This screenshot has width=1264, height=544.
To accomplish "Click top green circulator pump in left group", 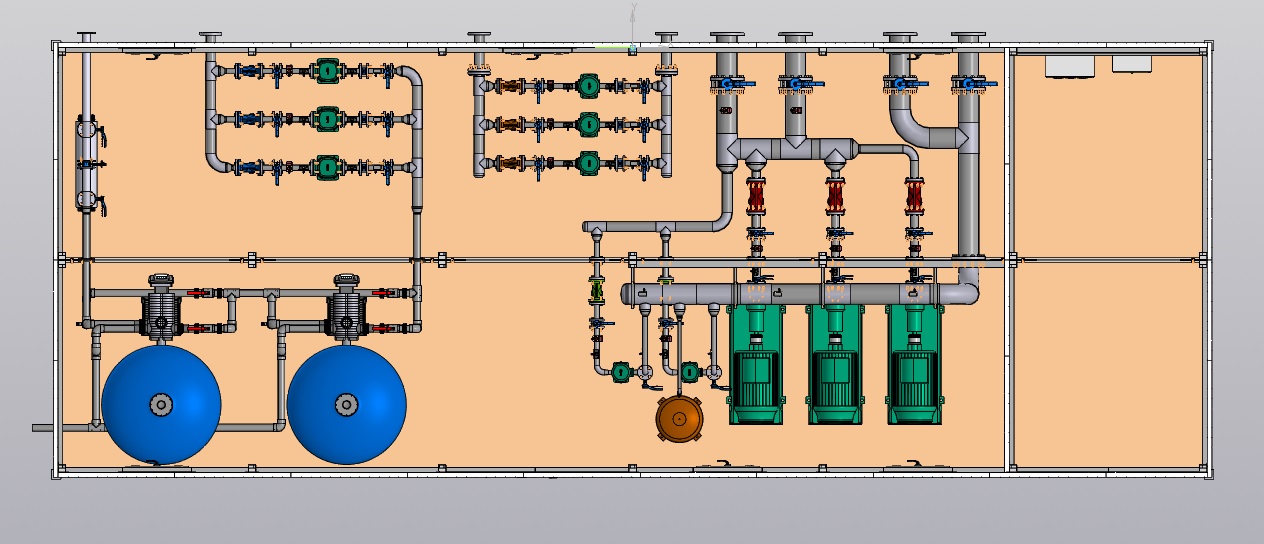I will pyautogui.click(x=327, y=71).
